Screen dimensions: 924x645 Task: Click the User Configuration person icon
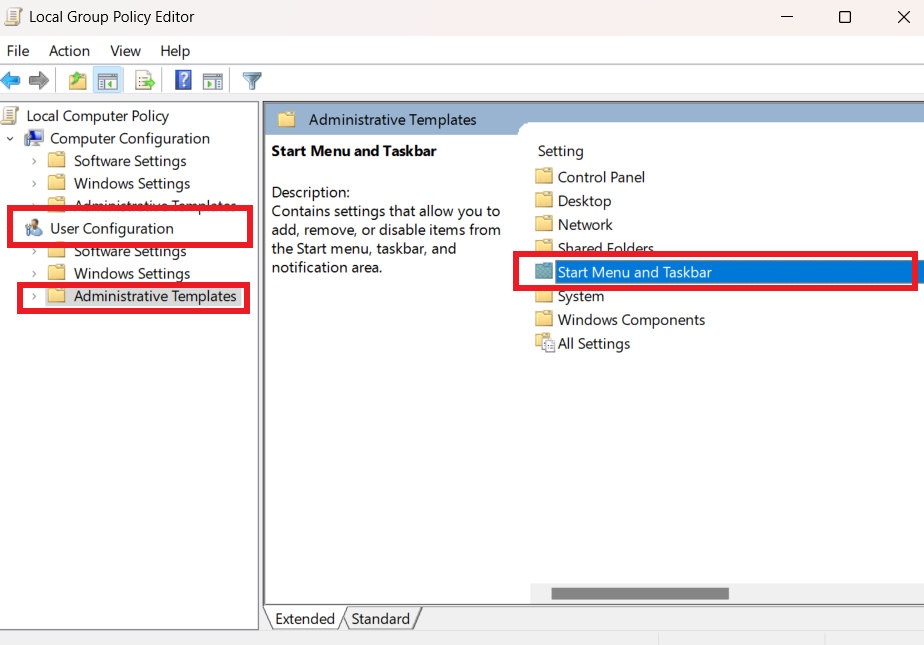tap(34, 228)
